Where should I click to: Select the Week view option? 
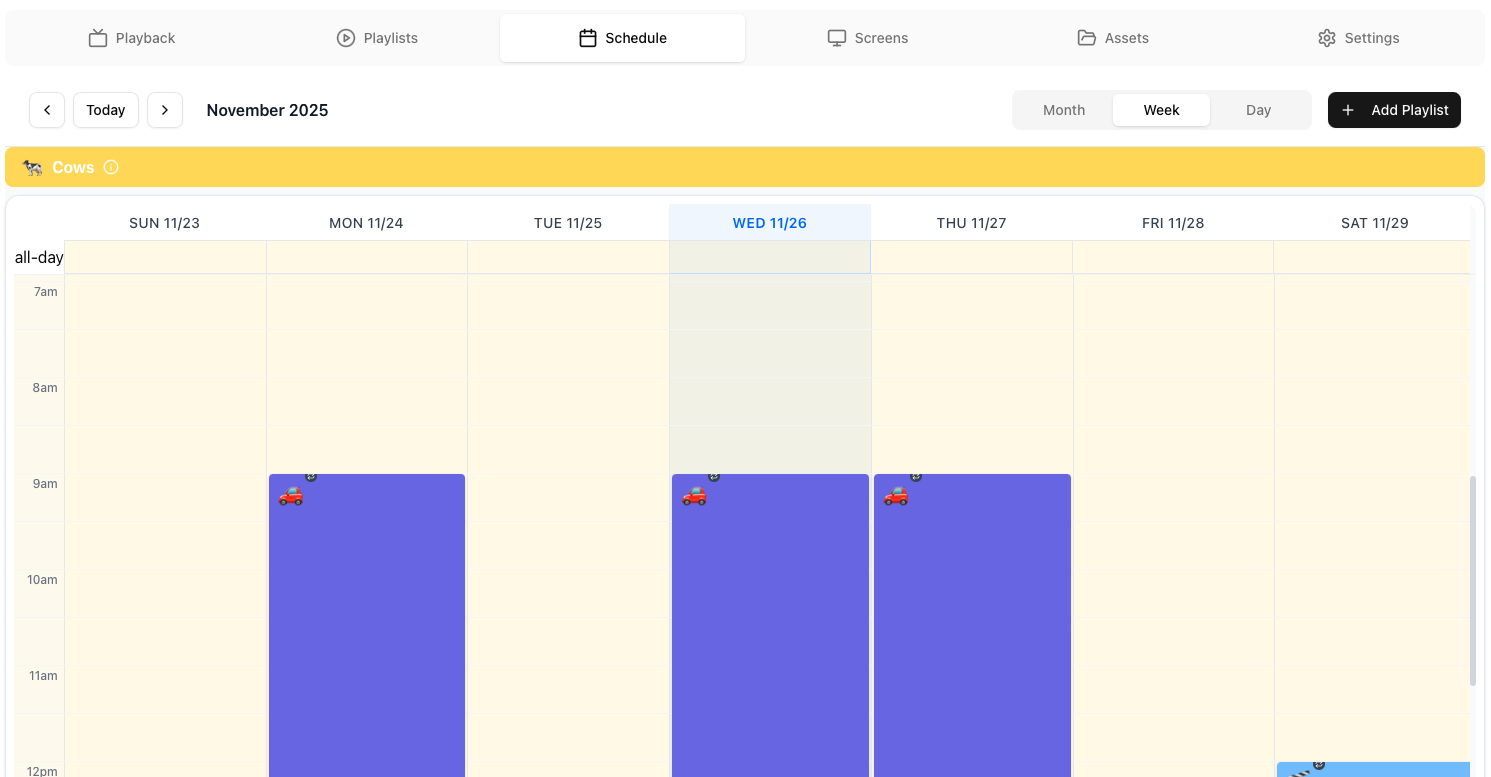tap(1161, 110)
